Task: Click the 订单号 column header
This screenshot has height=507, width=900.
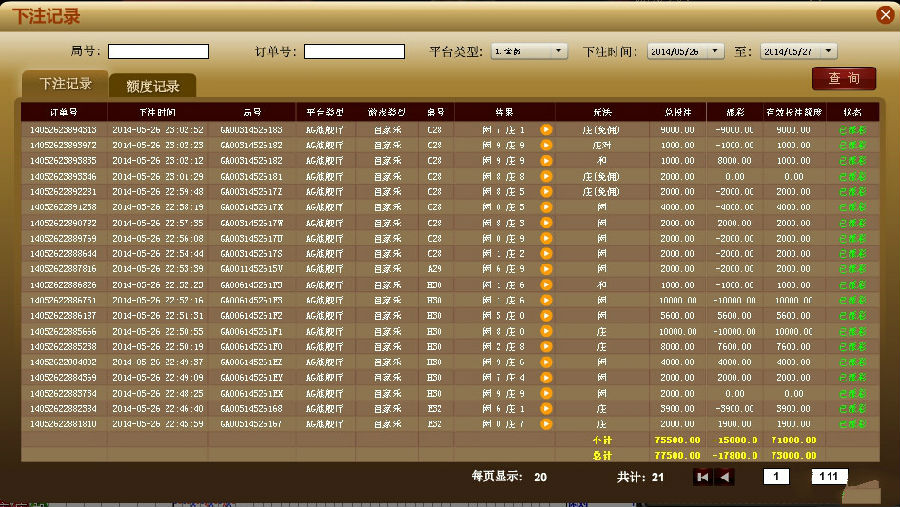Action: [64, 112]
